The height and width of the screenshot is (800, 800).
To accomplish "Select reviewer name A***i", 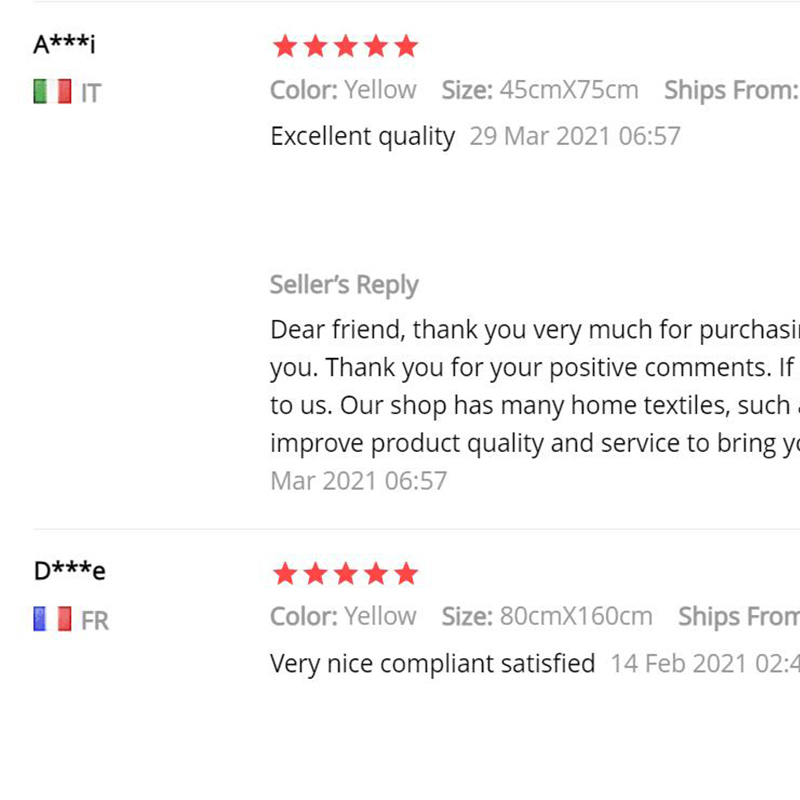I will (64, 44).
